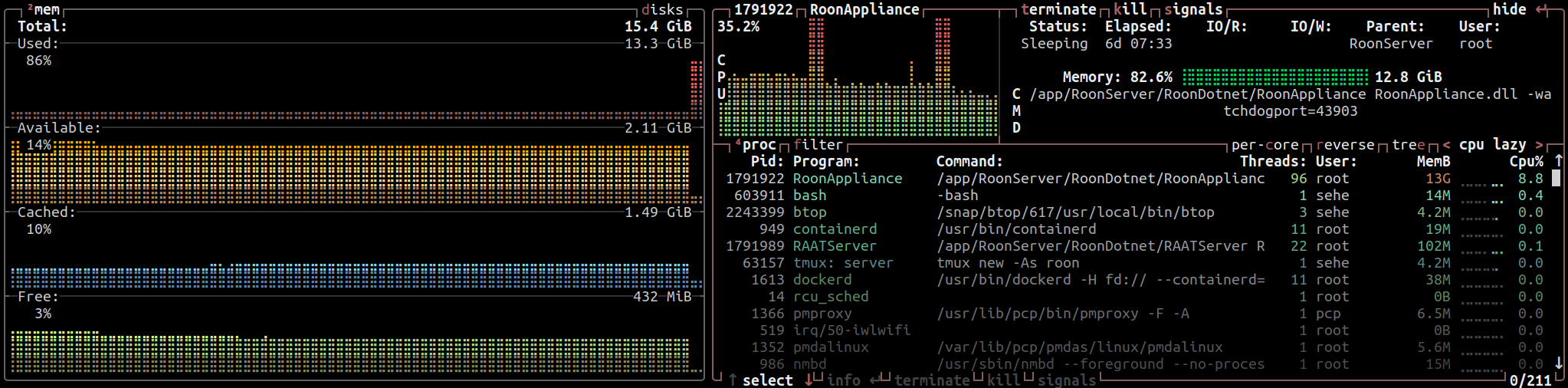Select the RoonAppliance process row
This screenshot has width=1568, height=388.
1134,179
